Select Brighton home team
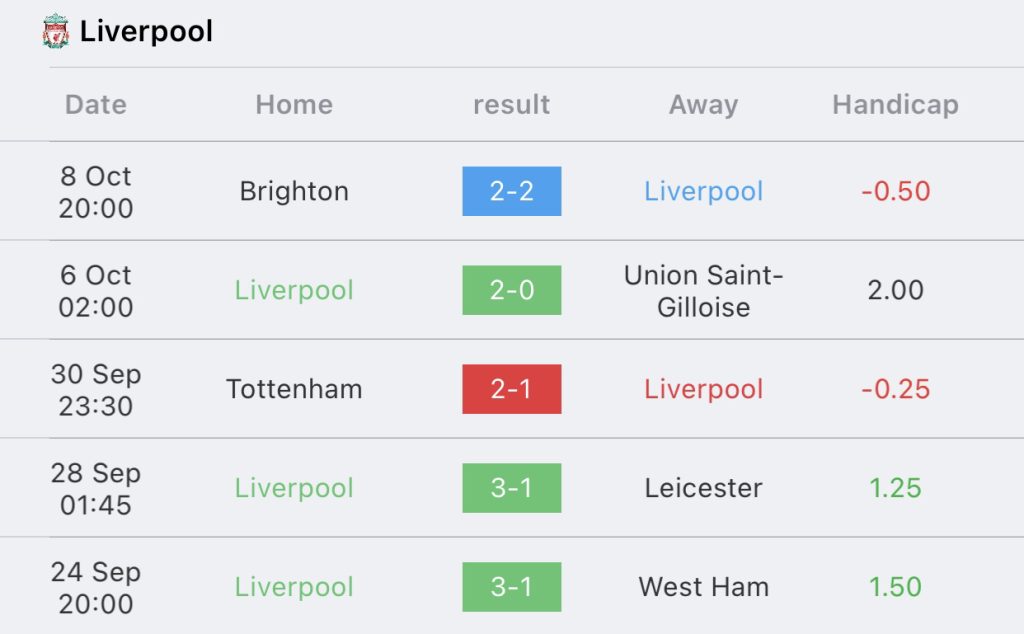This screenshot has height=634, width=1024. [x=294, y=191]
